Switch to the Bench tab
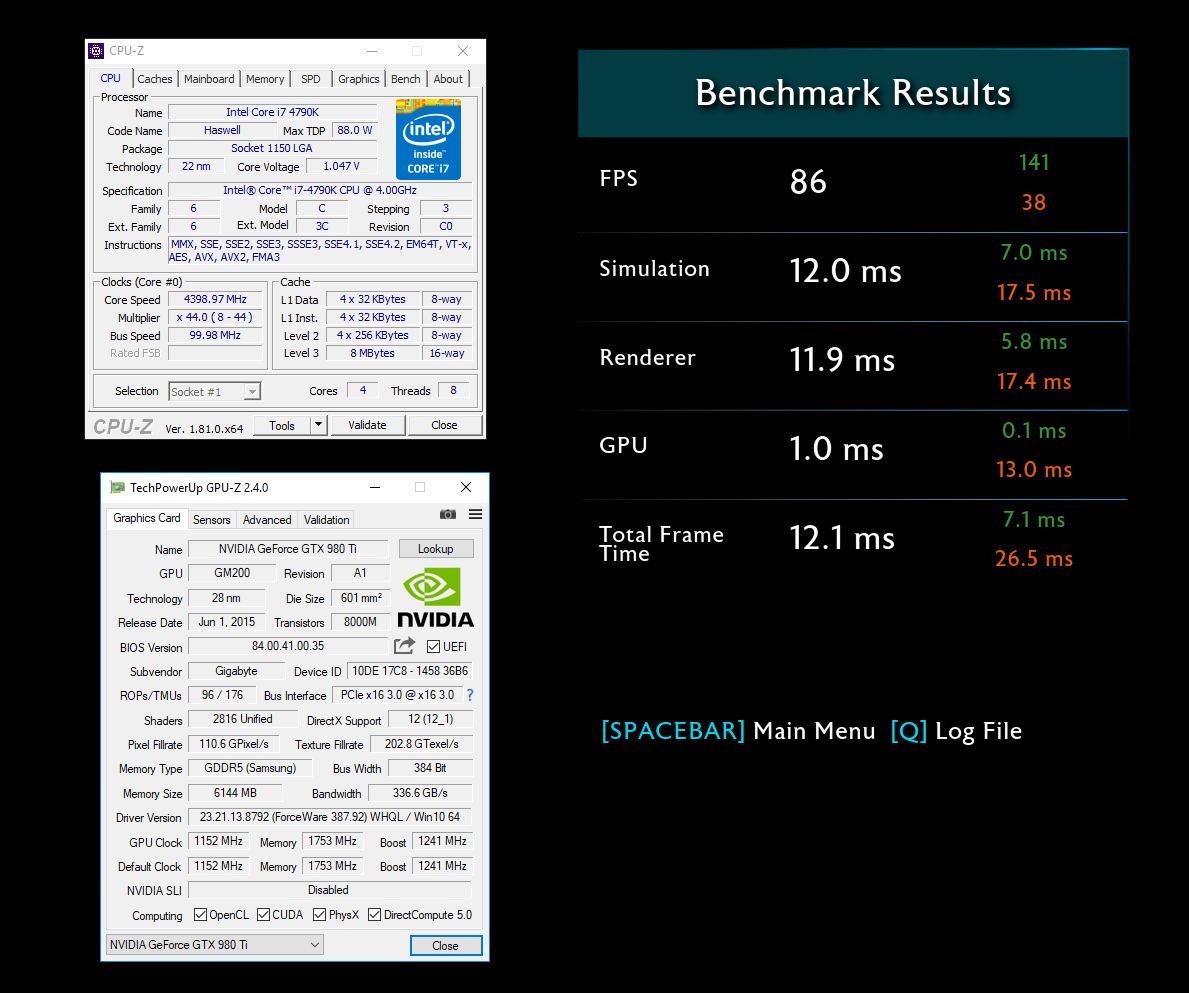 click(406, 79)
